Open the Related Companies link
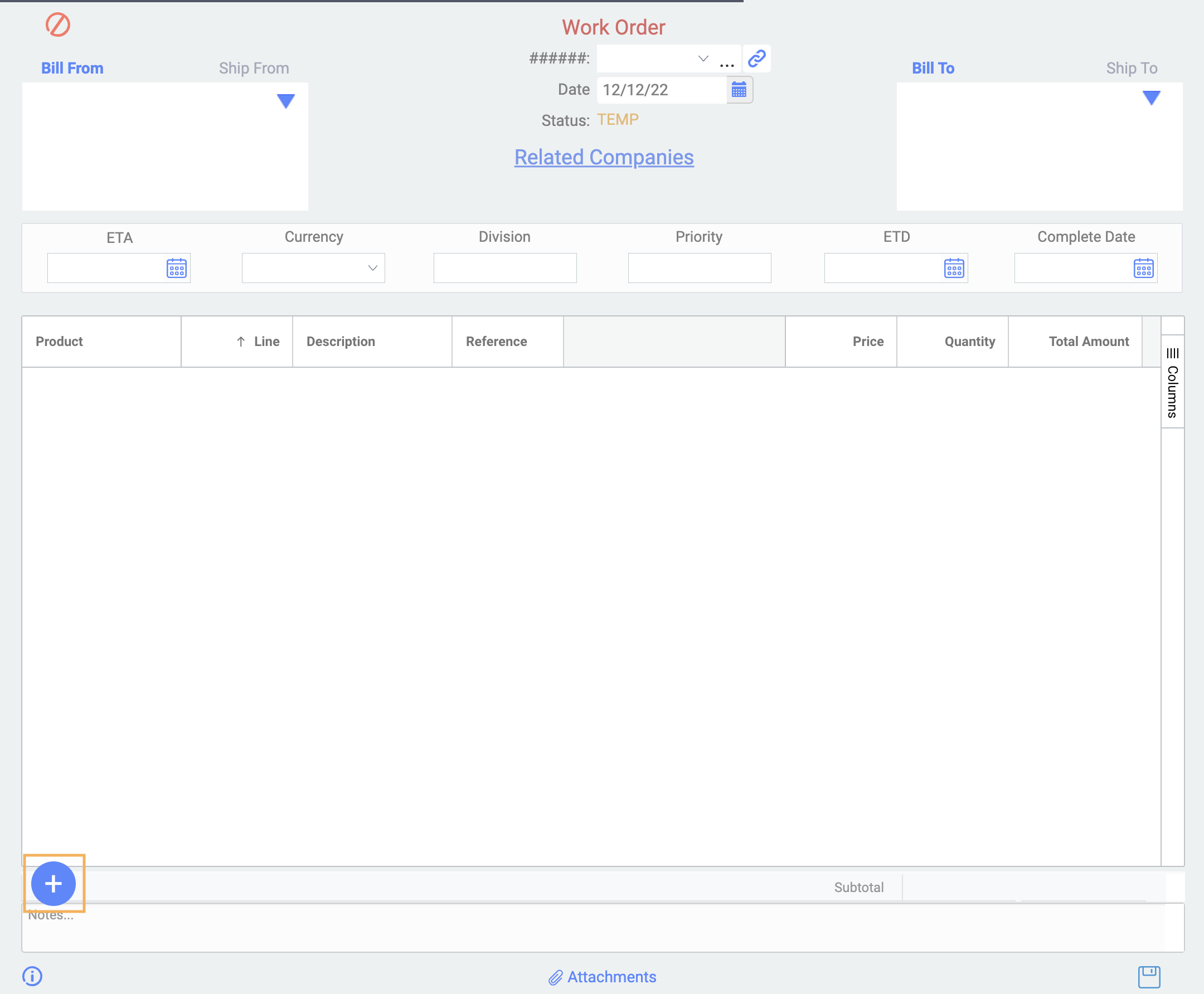Image resolution: width=1204 pixels, height=994 pixels. [x=604, y=158]
